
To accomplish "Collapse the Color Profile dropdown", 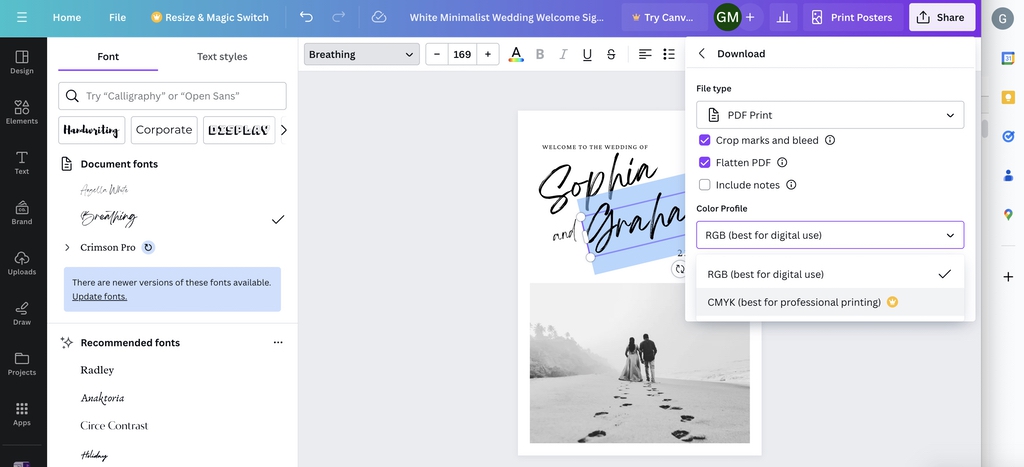I will click(829, 235).
